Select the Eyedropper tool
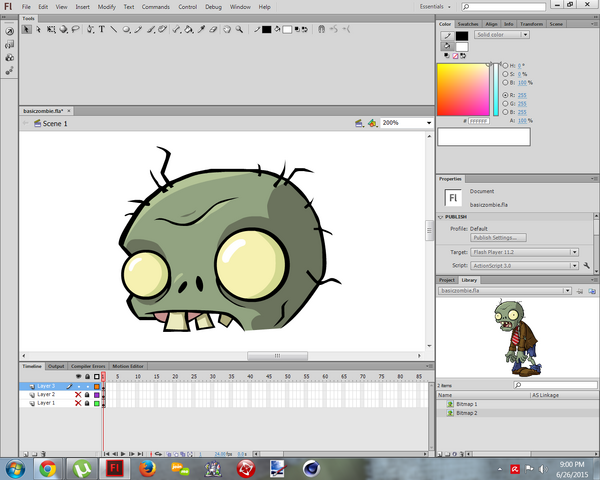The width and height of the screenshot is (600, 480). 201,29
